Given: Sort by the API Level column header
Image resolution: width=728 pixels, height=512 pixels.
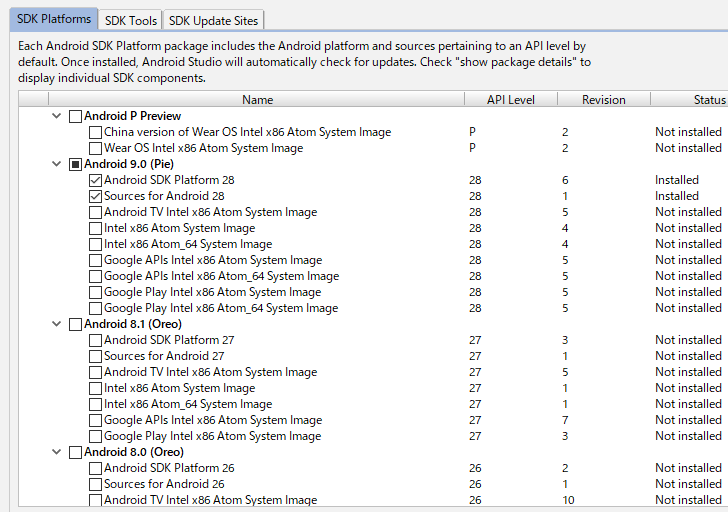Looking at the screenshot, I should pyautogui.click(x=511, y=99).
